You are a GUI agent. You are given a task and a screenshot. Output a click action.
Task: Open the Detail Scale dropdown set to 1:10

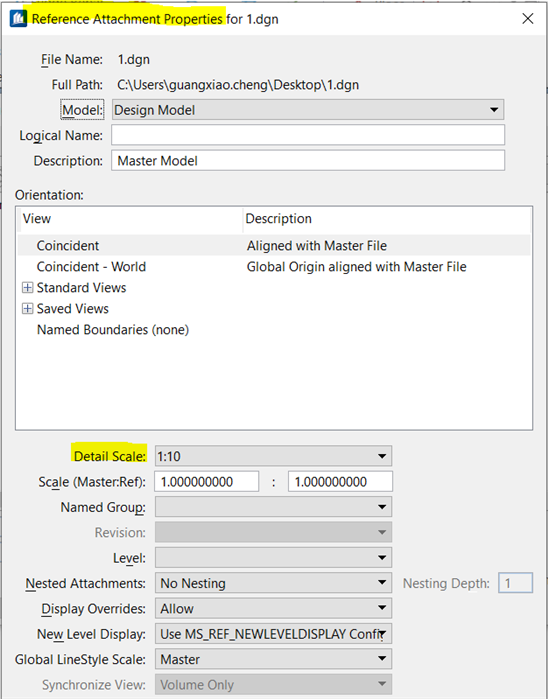tap(273, 456)
